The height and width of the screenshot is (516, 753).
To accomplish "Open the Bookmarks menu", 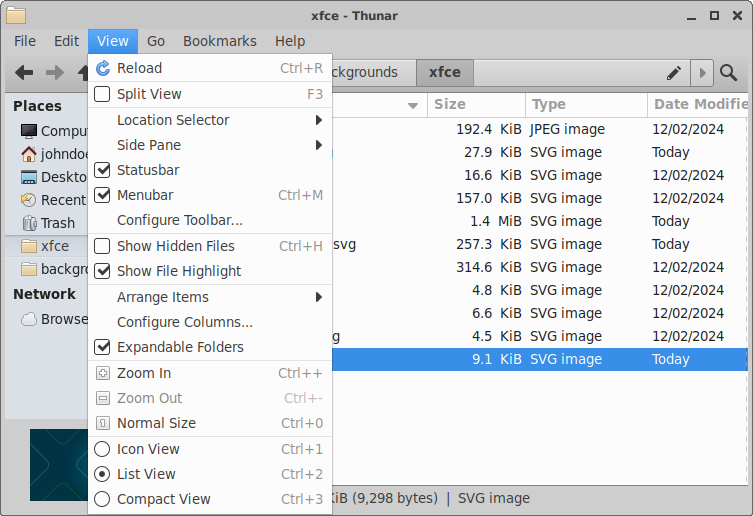I will click(x=220, y=41).
